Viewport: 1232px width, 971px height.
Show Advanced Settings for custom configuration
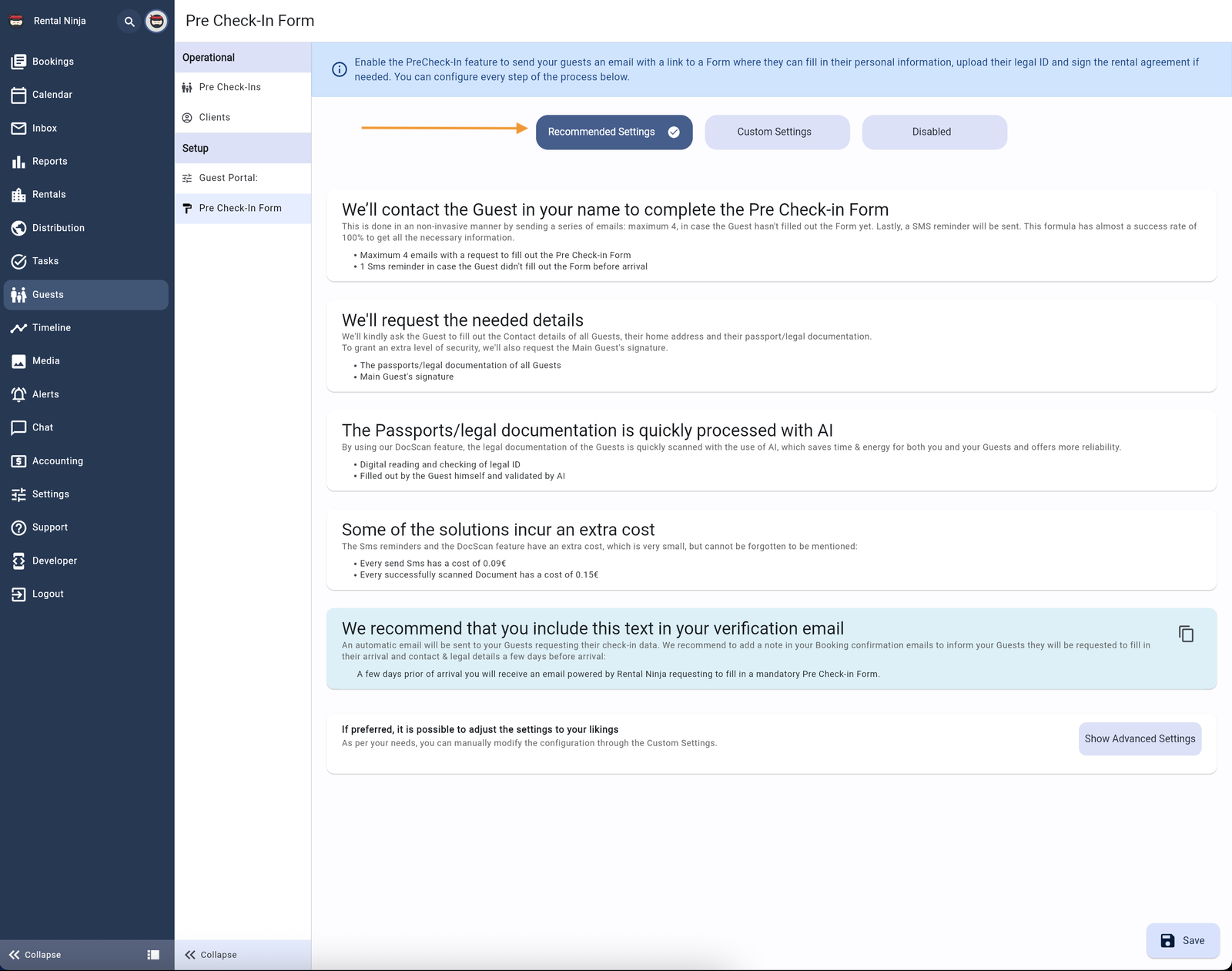click(x=1140, y=738)
